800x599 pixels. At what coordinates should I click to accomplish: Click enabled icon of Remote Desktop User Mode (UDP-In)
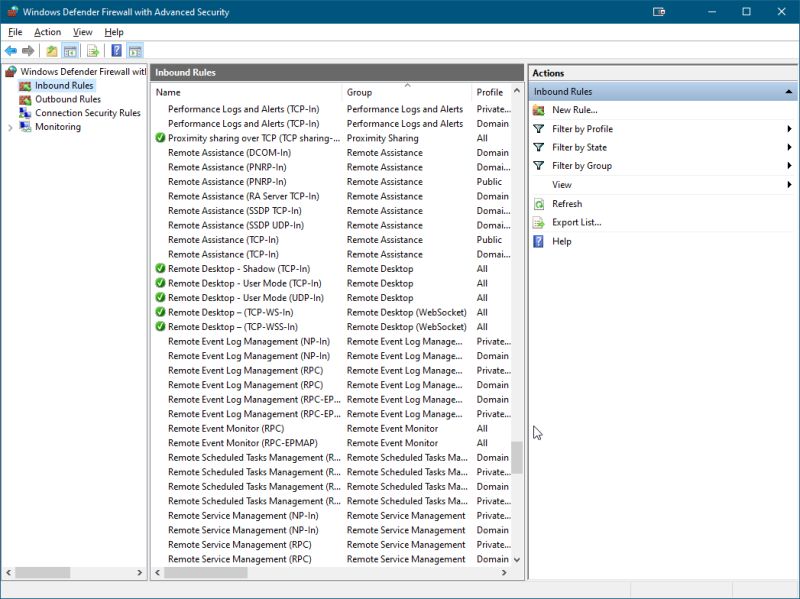click(x=160, y=297)
